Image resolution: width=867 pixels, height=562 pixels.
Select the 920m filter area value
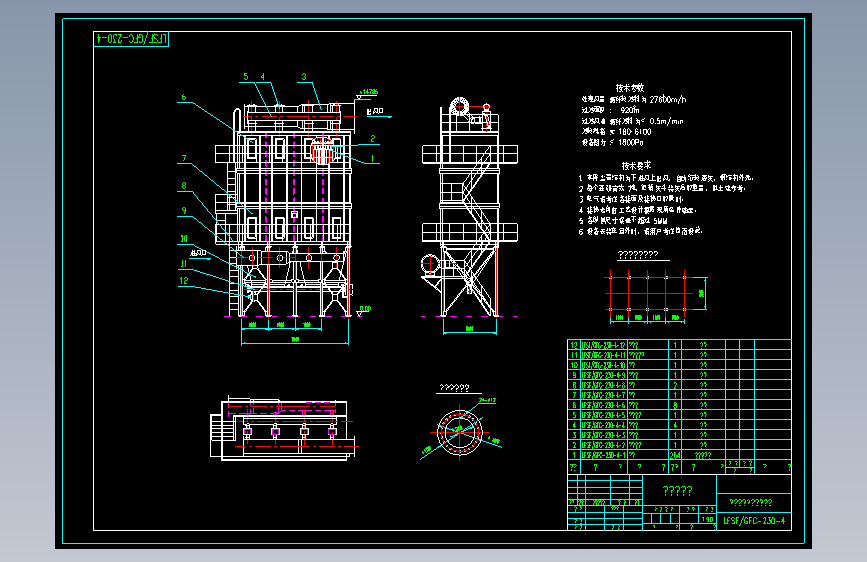(630, 110)
